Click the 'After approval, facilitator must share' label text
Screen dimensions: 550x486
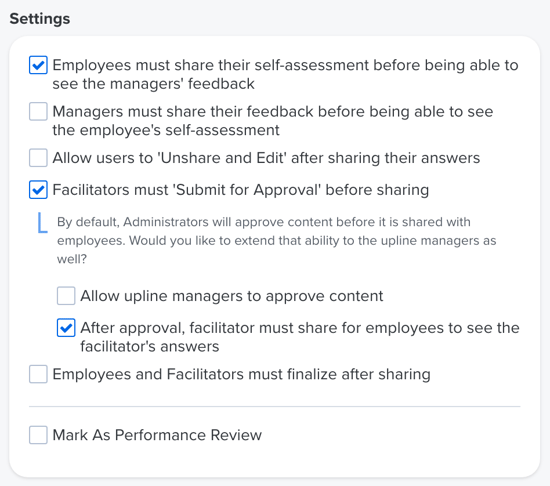(300, 337)
